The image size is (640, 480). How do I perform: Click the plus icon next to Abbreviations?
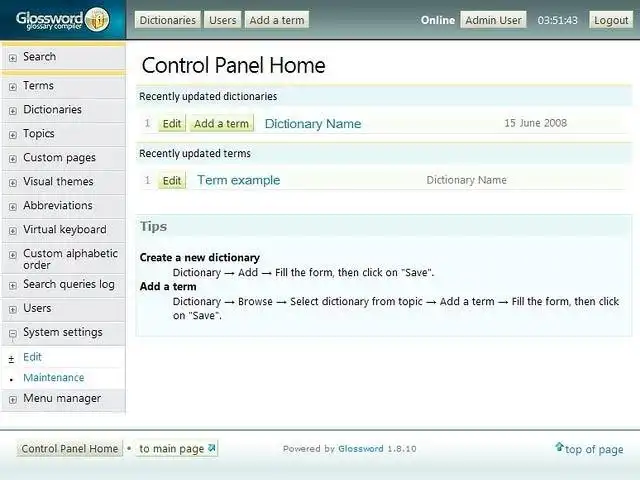(13, 207)
